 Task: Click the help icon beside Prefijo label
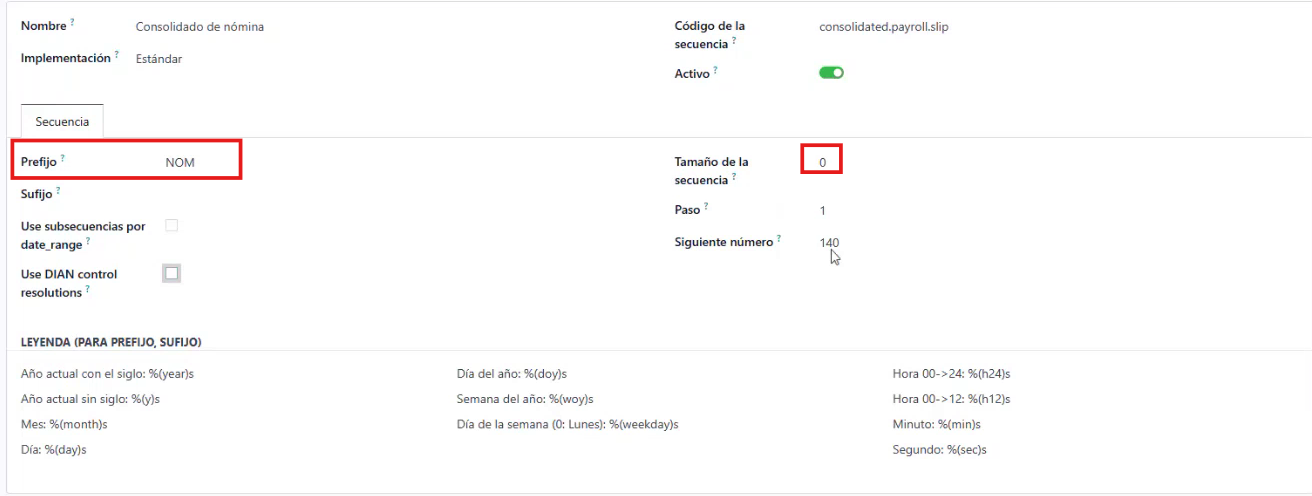pos(62,157)
